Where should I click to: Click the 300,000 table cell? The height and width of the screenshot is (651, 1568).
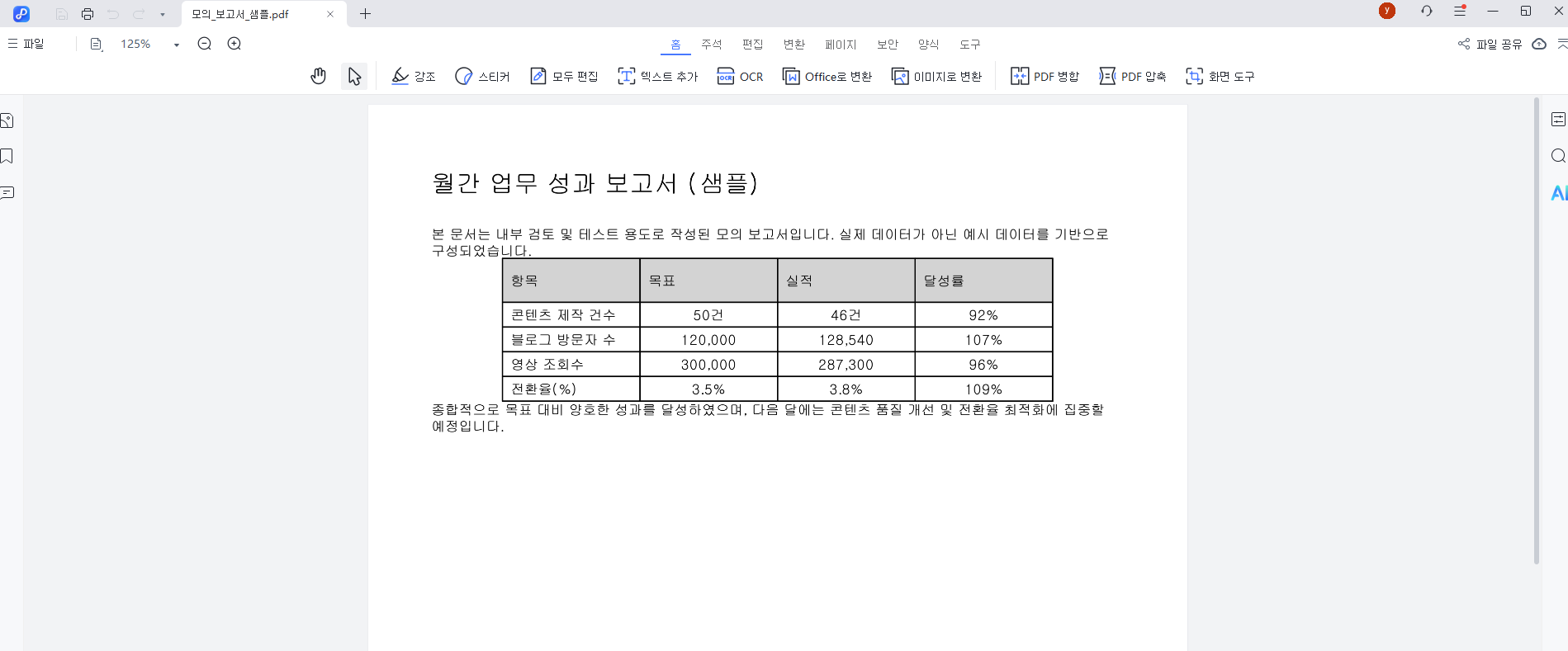pos(708,365)
